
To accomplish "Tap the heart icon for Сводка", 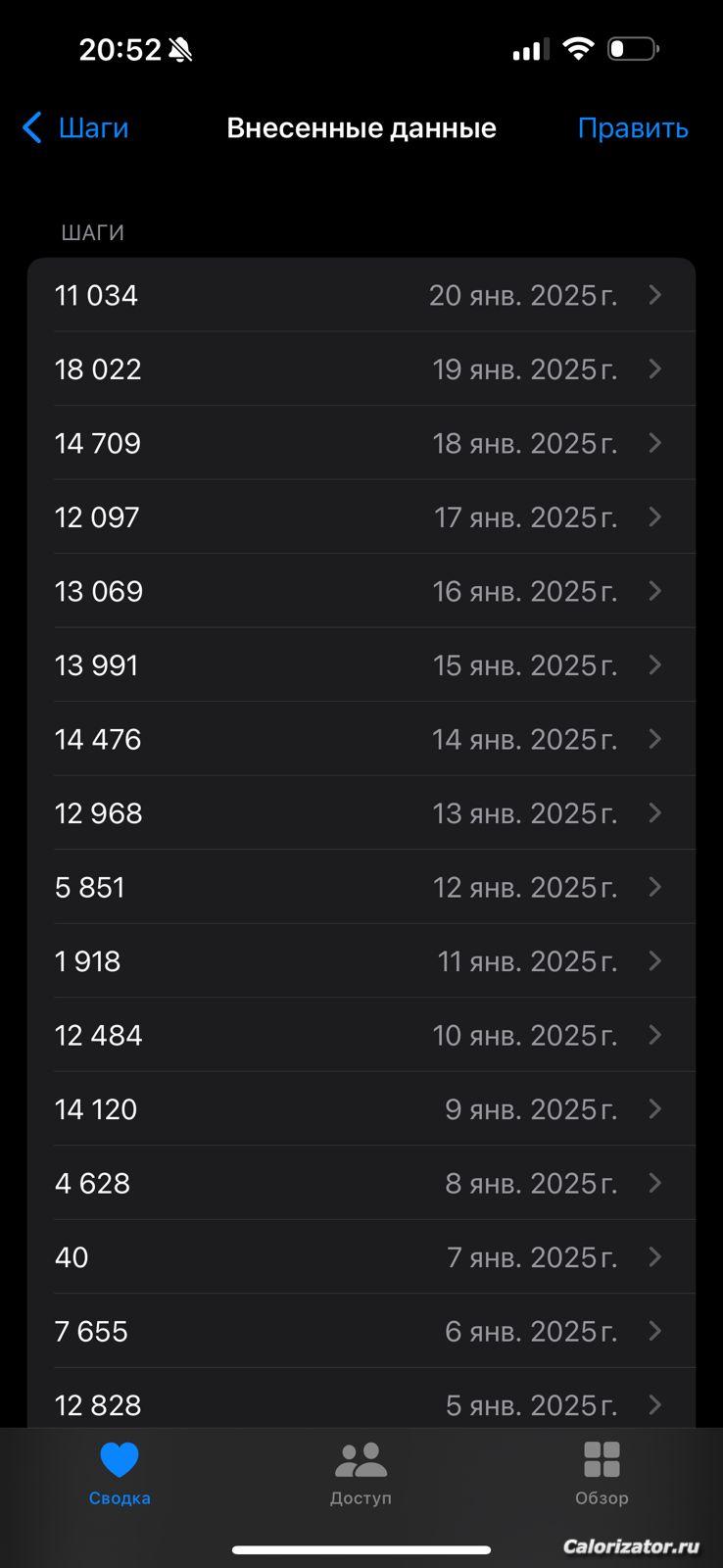I will 120,1460.
